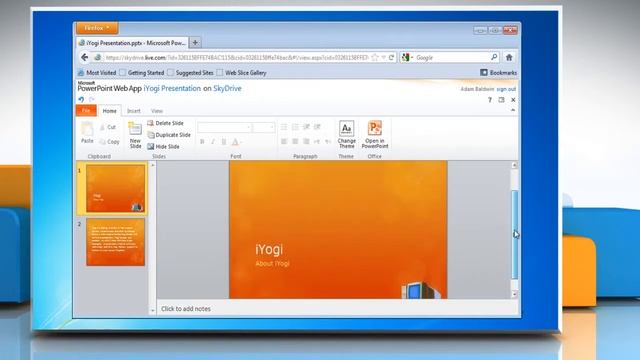Click the slide area vertical scrollbar thumb

[515, 235]
